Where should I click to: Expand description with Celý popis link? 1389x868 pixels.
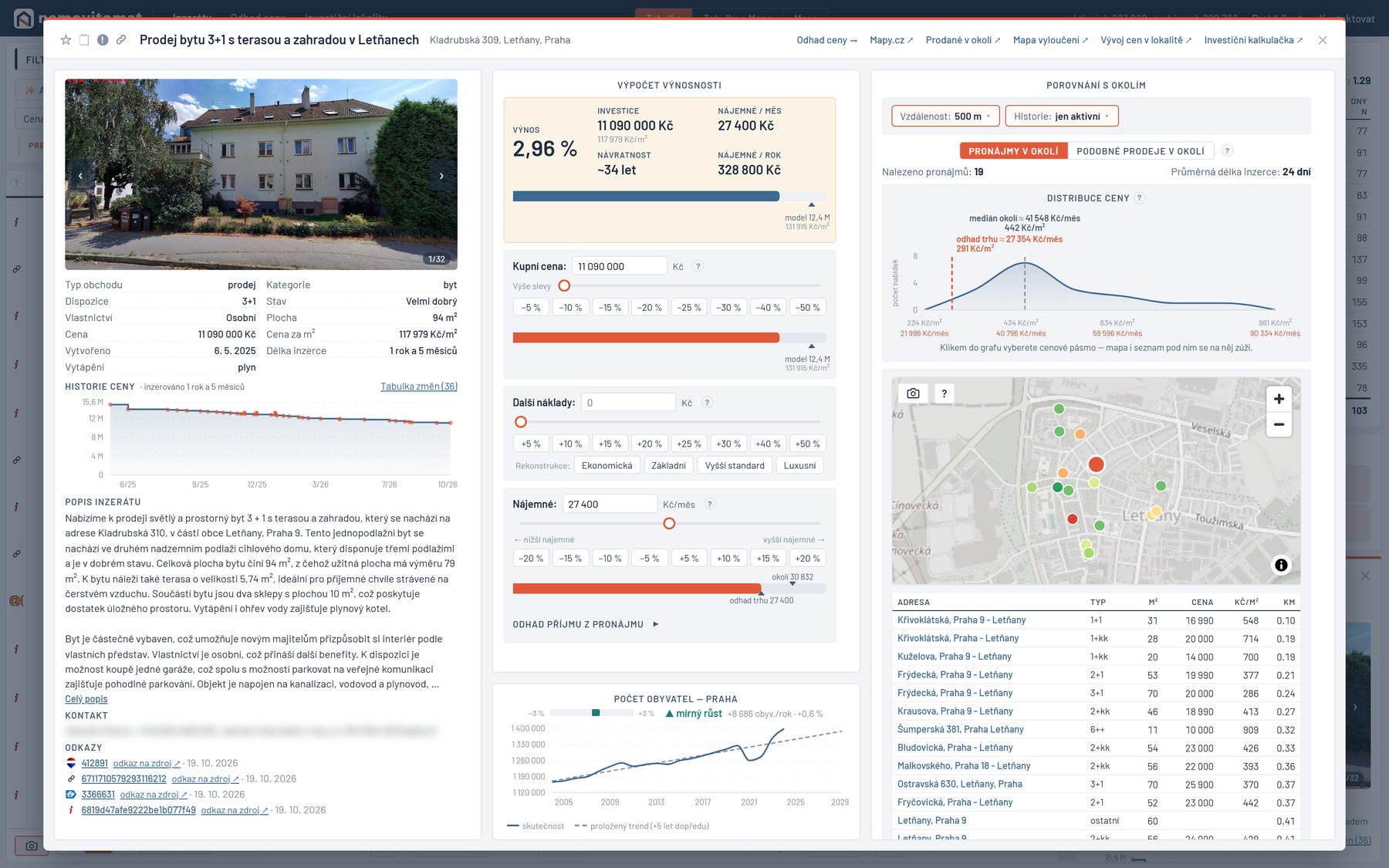[x=86, y=699]
